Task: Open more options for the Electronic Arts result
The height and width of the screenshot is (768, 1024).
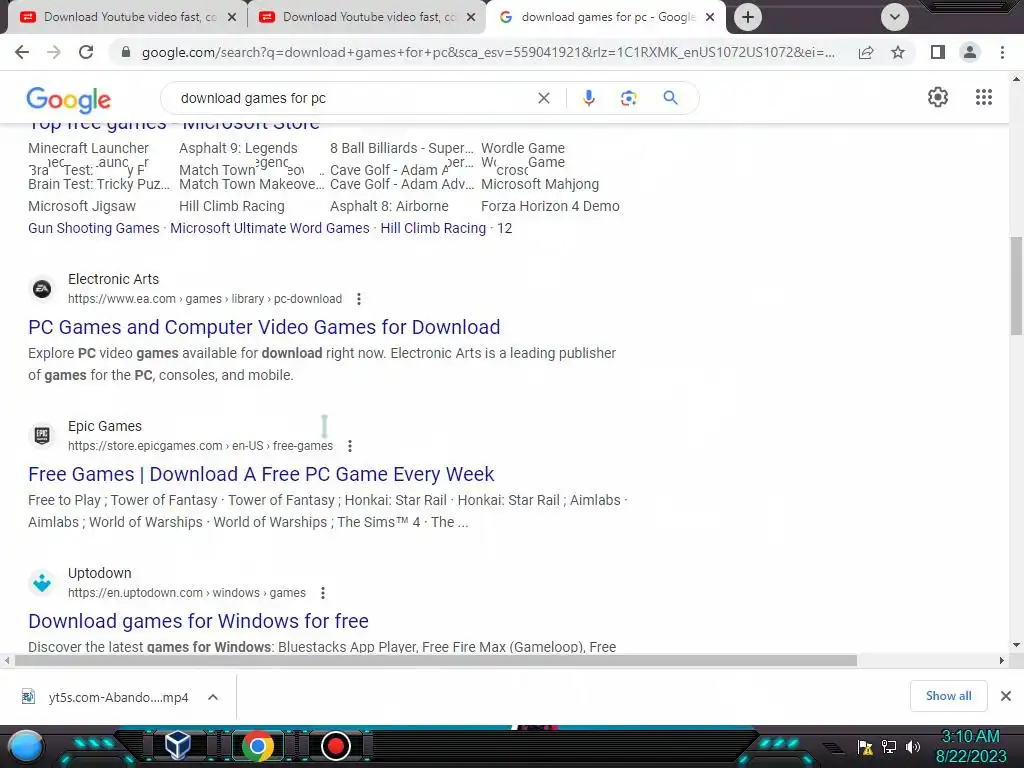Action: click(359, 299)
